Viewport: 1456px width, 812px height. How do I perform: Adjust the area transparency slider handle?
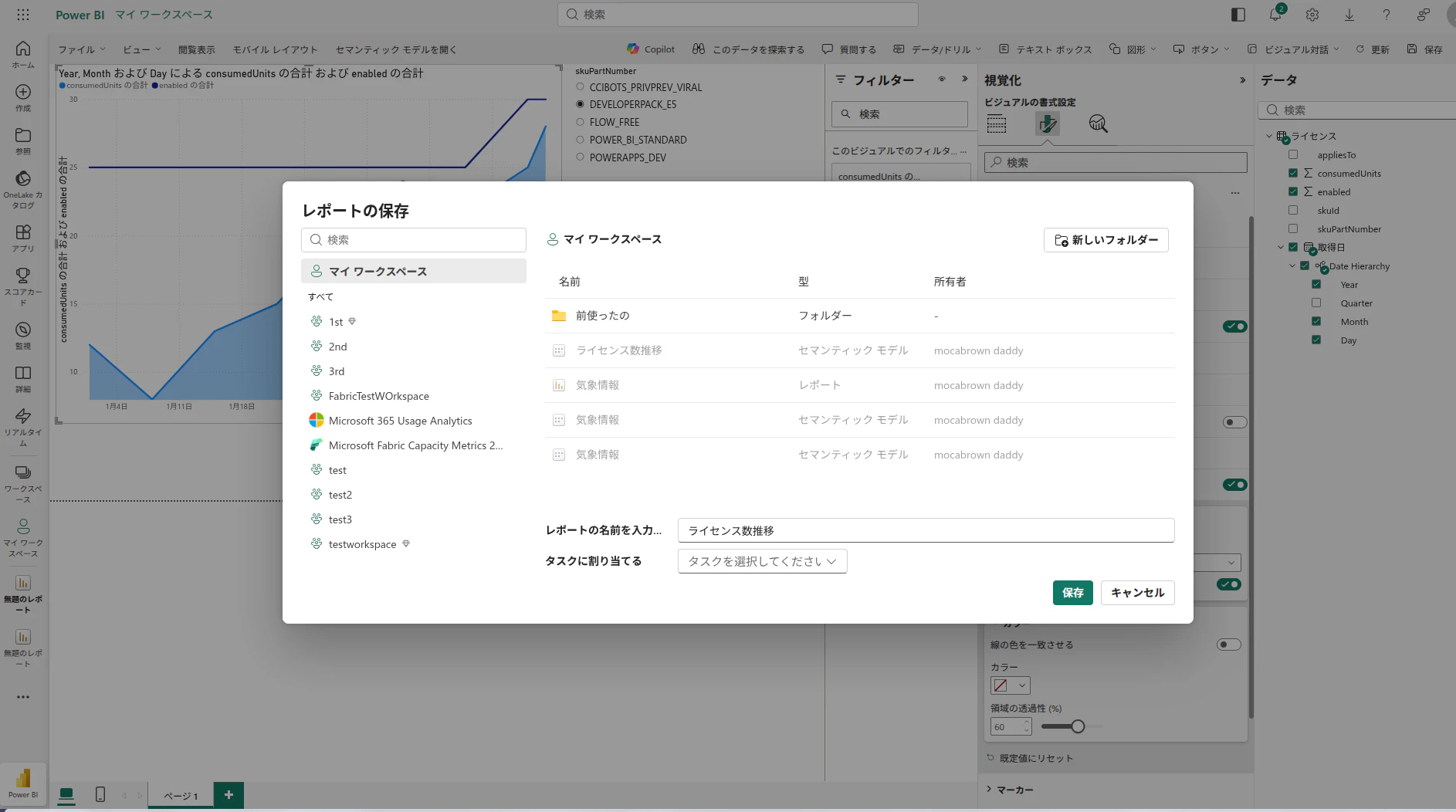tap(1078, 726)
